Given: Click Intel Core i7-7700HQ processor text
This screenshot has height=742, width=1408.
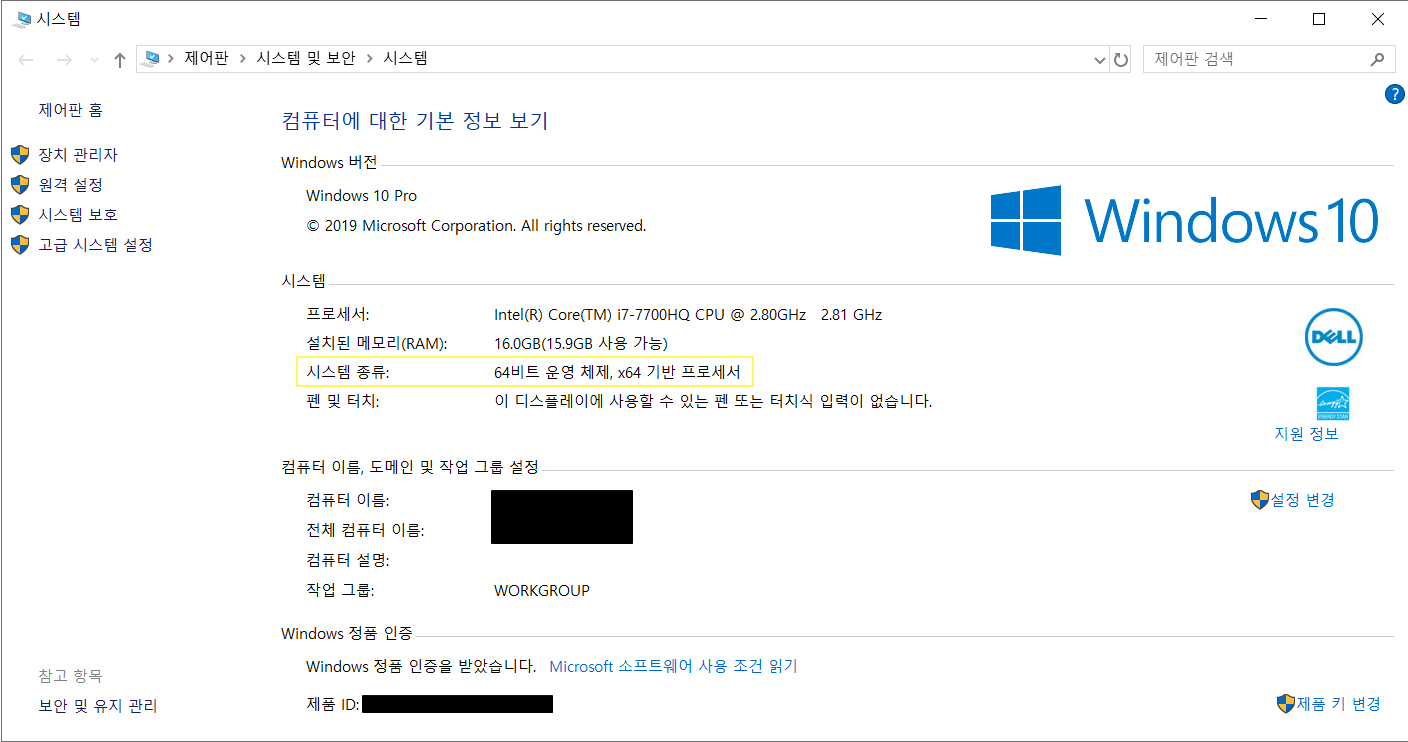Looking at the screenshot, I should click(x=688, y=315).
